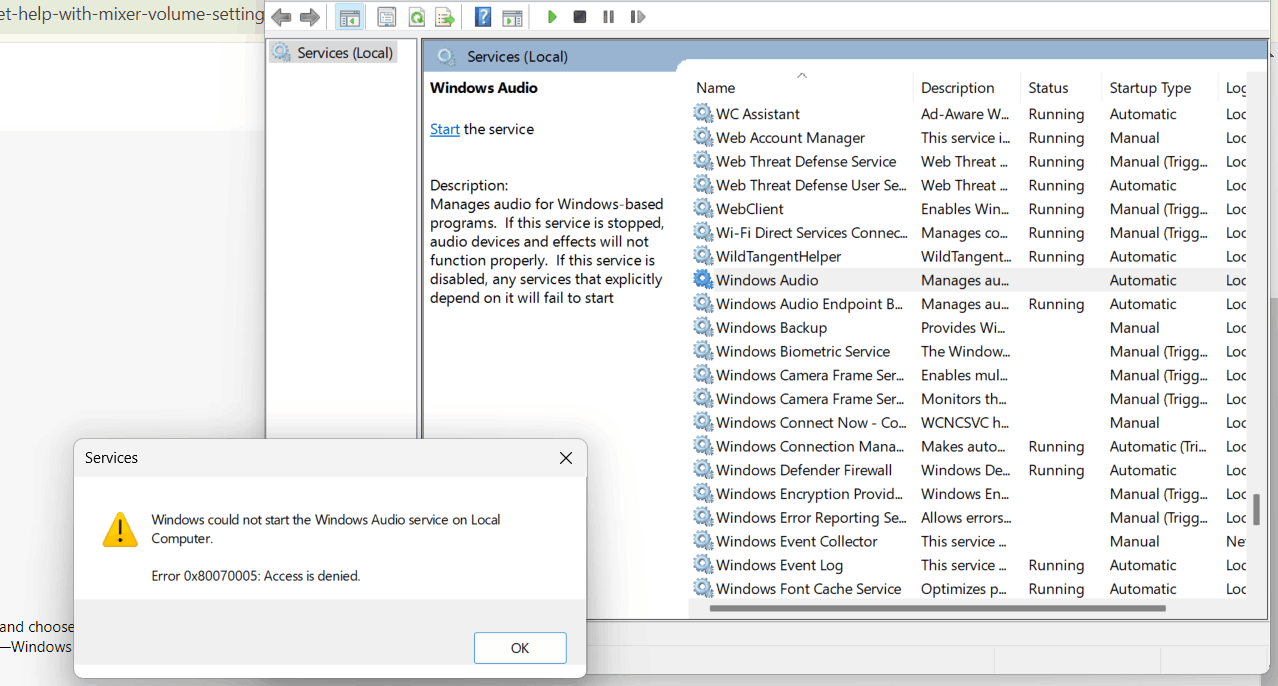
Task: Click the sort arrow above the Name column
Action: [x=801, y=75]
